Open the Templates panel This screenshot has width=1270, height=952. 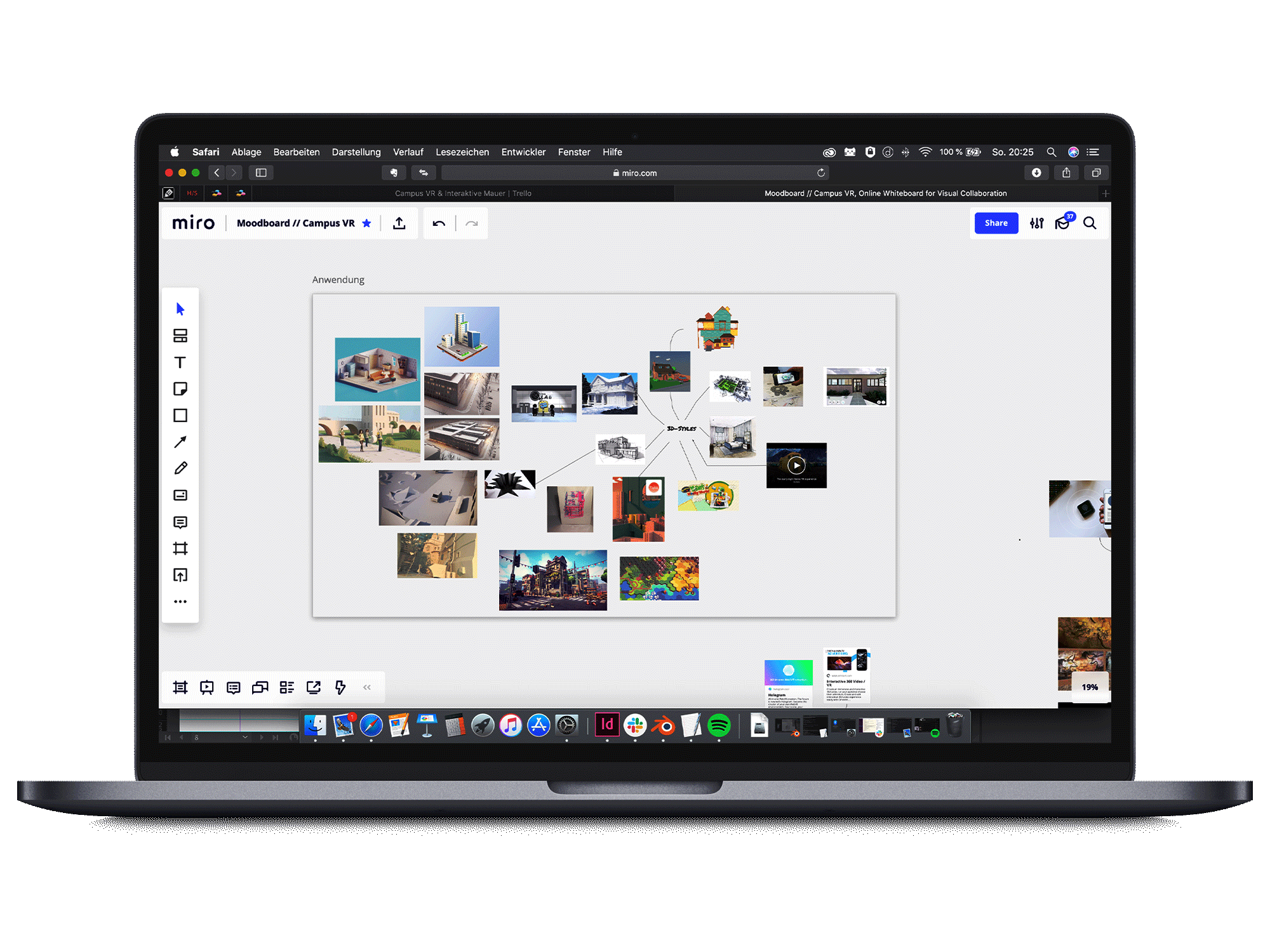180,336
